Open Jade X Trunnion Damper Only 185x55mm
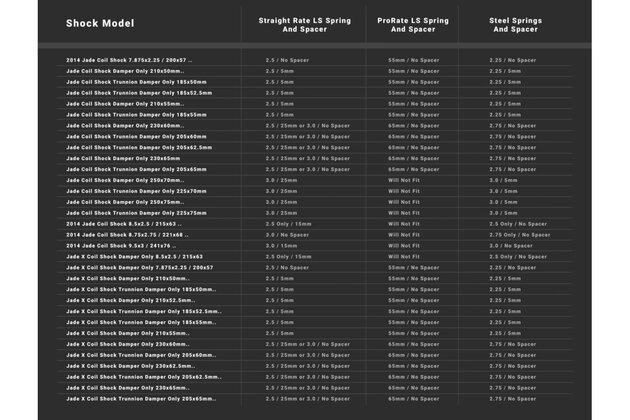The image size is (630, 420). 141,322
